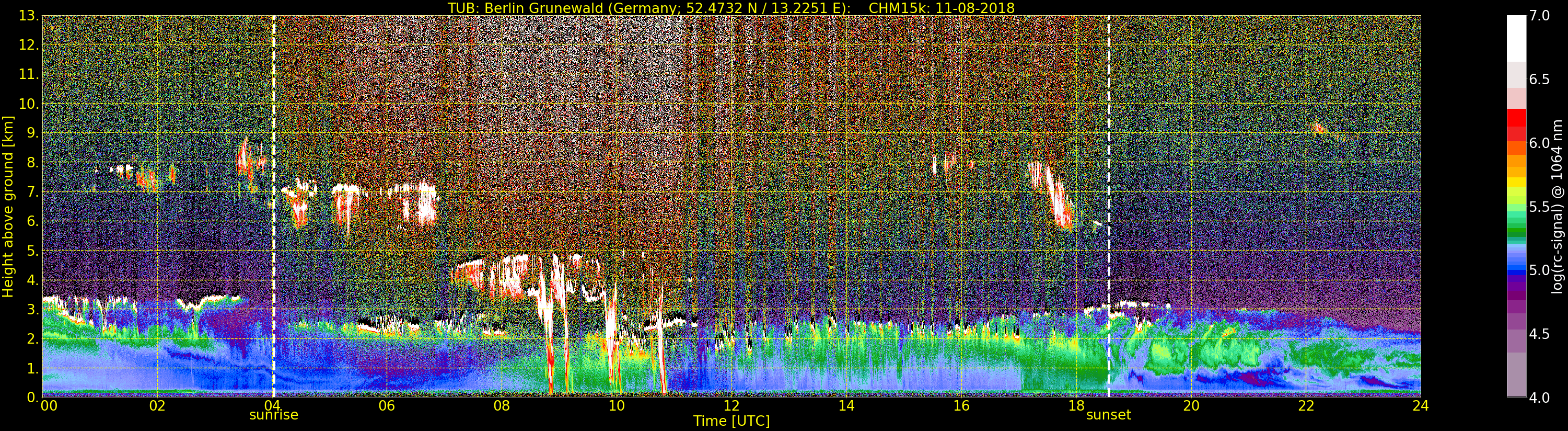The width and height of the screenshot is (1568, 431).
Task: Click the sunset label below the time axis
Action: pos(1108,415)
